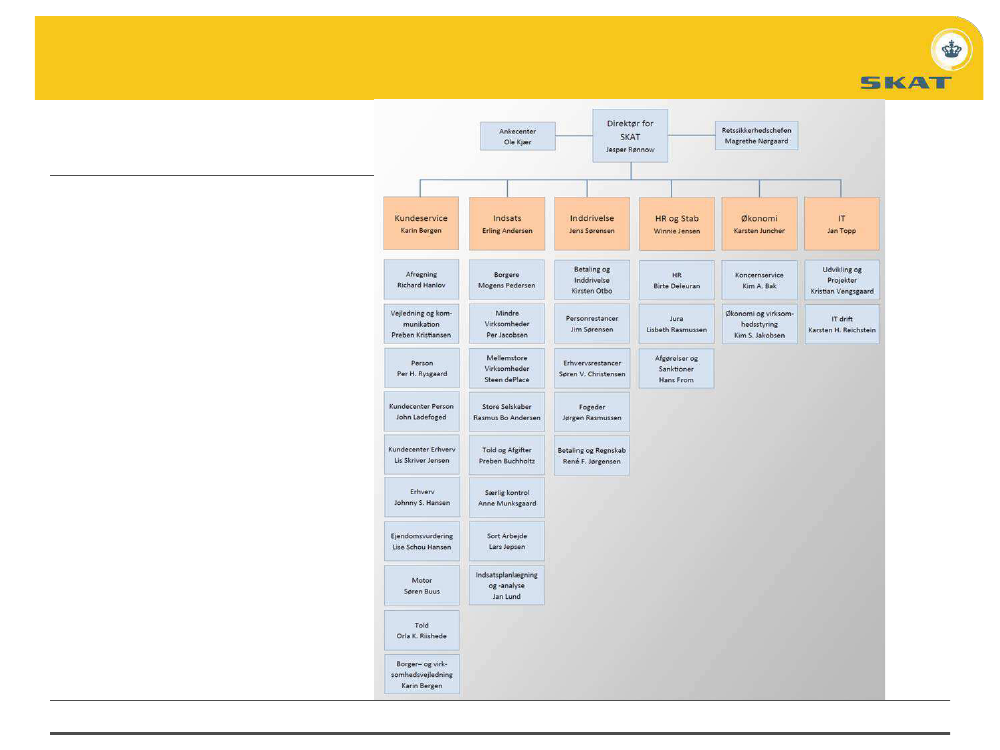Screen dimensions: 1000x750
Task: Click the orange Økonomi department box
Action: pyautogui.click(x=760, y=223)
